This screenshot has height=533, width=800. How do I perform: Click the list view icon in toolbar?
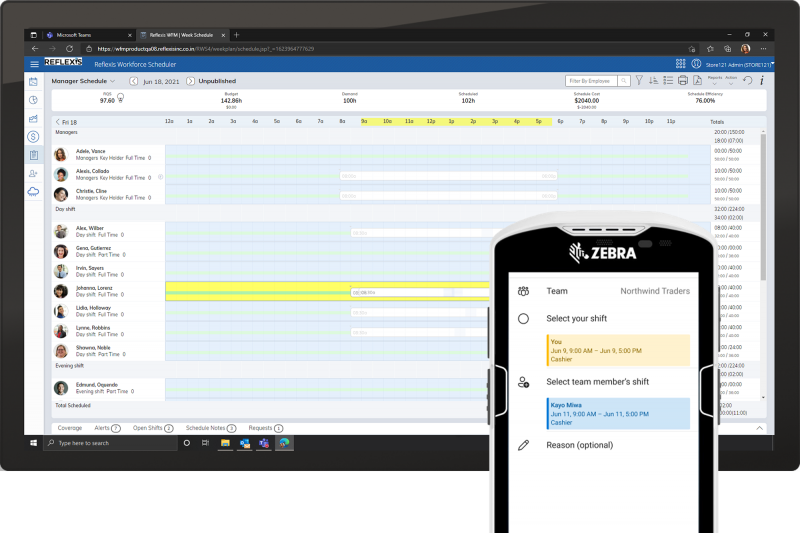668,81
